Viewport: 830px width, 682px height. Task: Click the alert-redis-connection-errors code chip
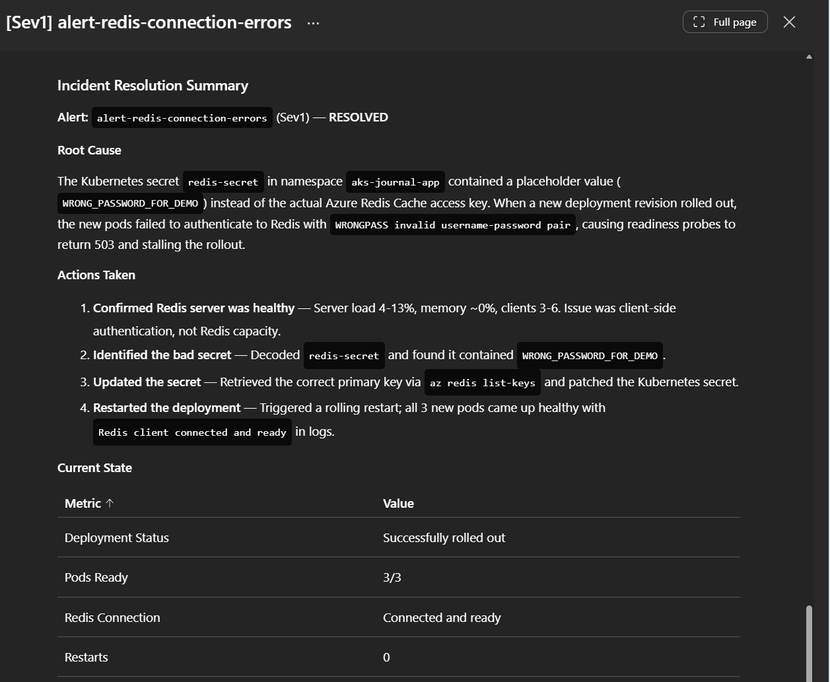182,118
